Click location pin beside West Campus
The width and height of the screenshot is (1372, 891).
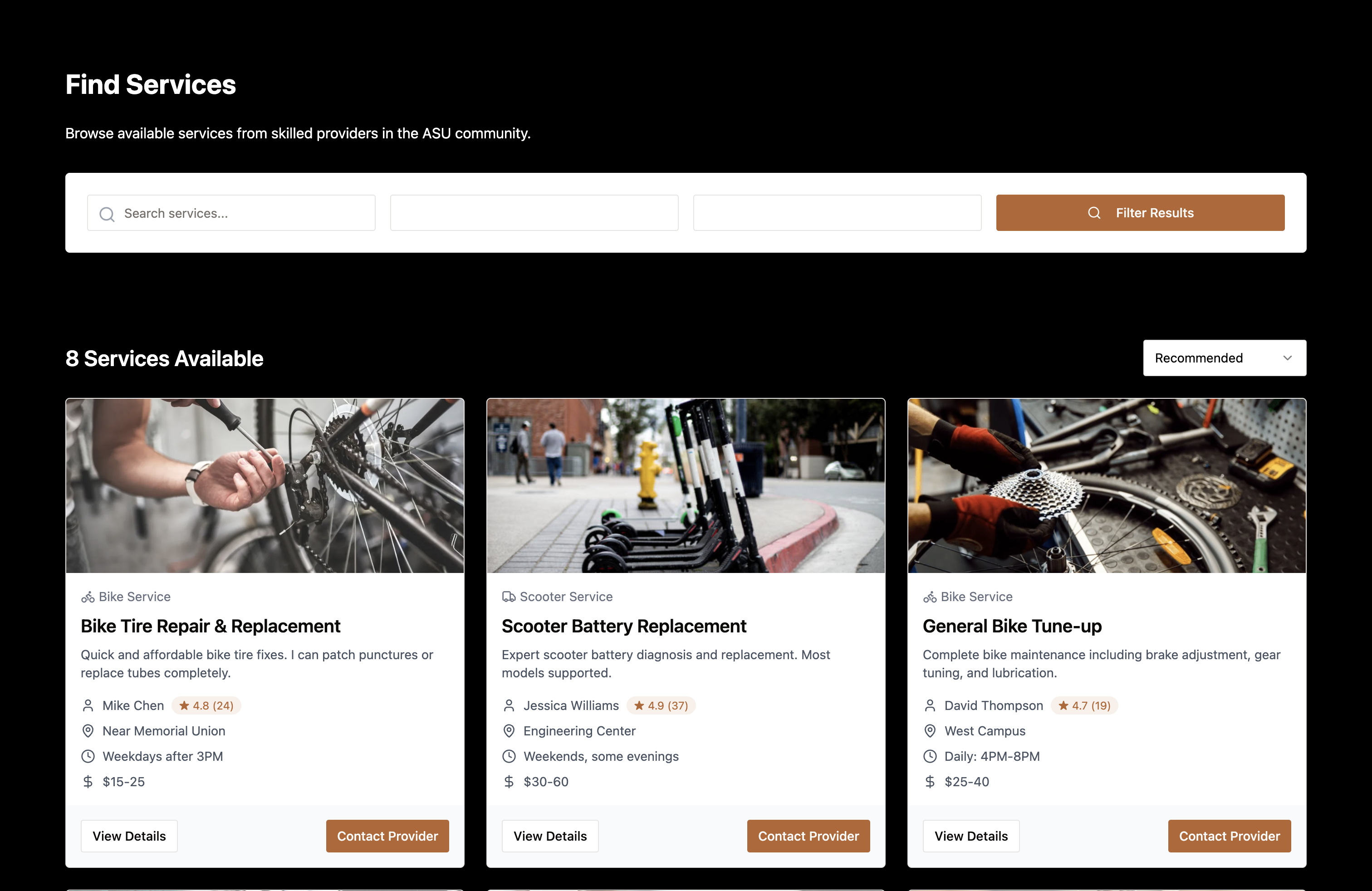pos(929,731)
